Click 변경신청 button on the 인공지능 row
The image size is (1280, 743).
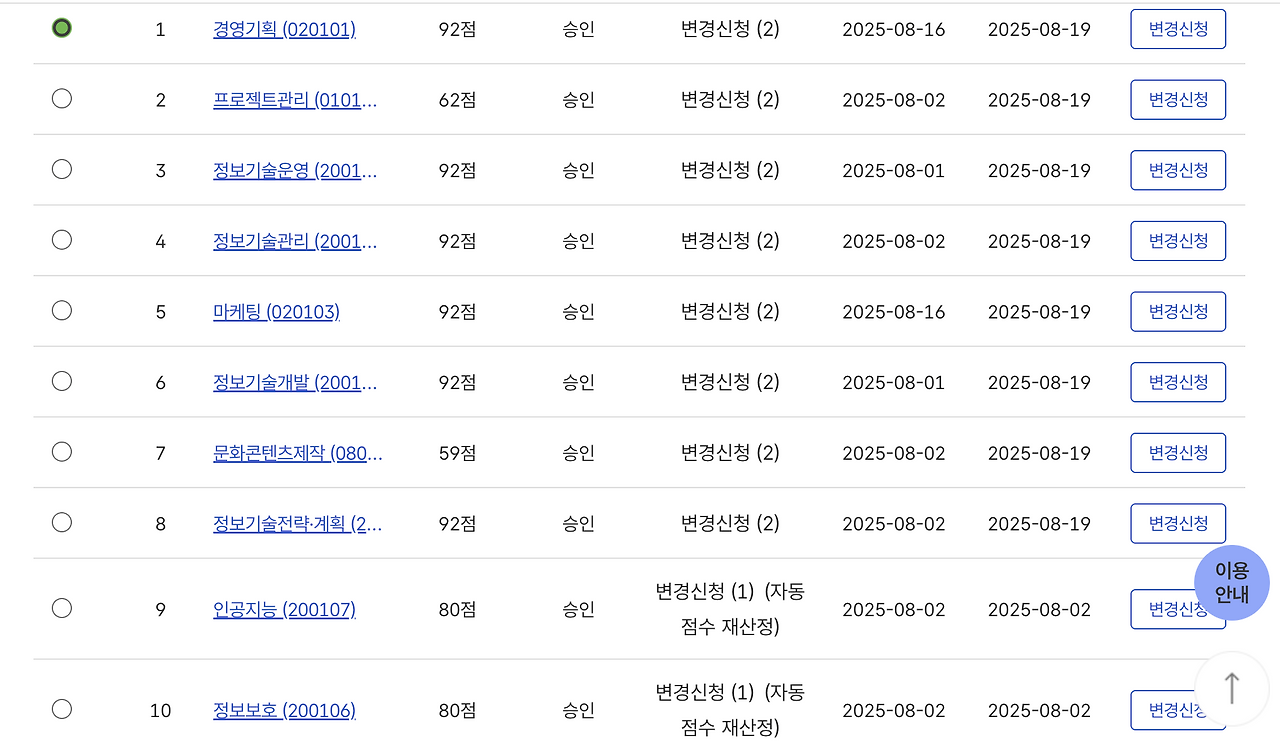coord(1177,608)
